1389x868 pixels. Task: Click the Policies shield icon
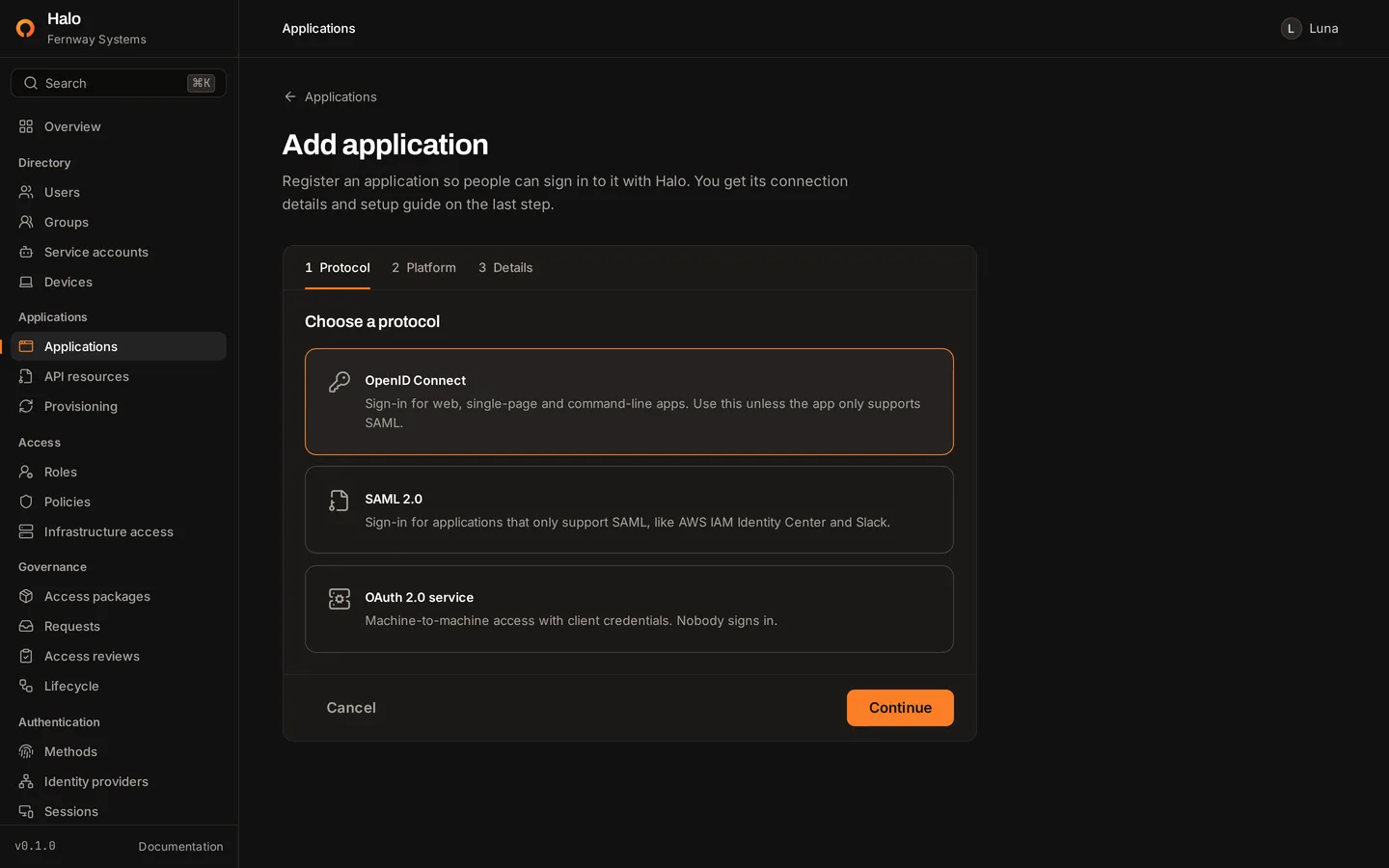(26, 502)
